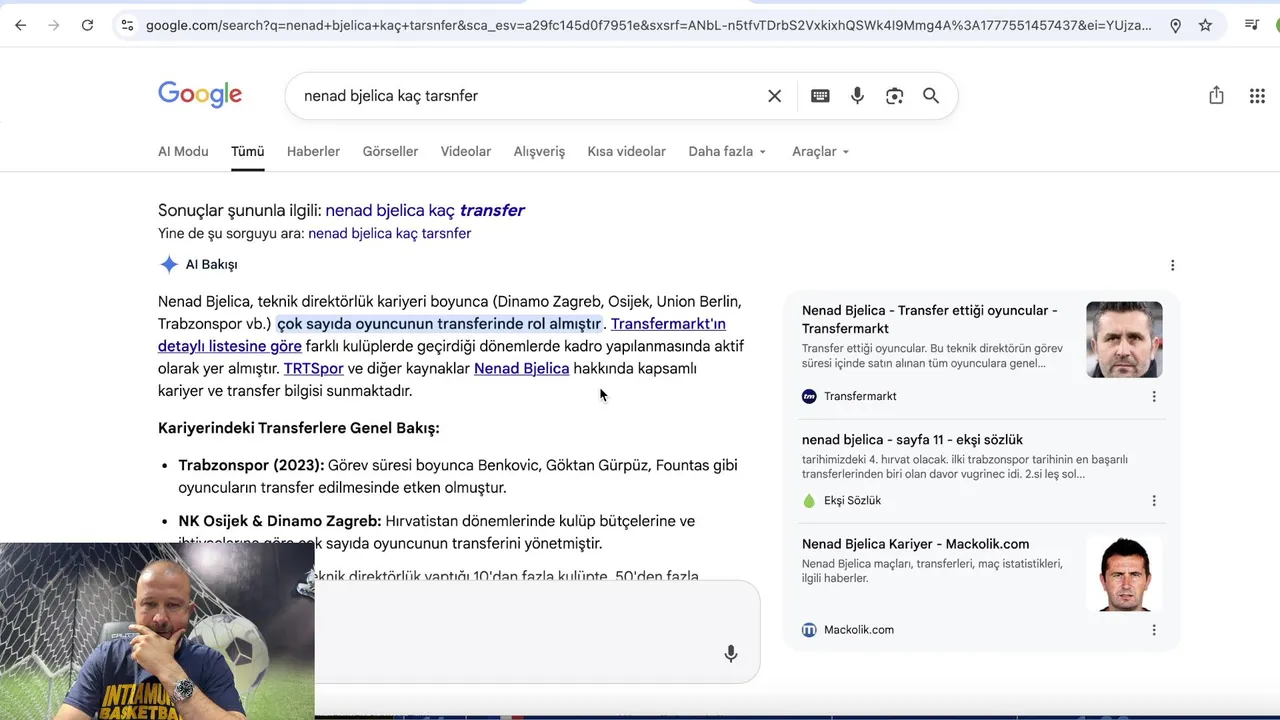Click the Mackolik.com favicon
Screen dimensions: 1280x720
coord(809,630)
